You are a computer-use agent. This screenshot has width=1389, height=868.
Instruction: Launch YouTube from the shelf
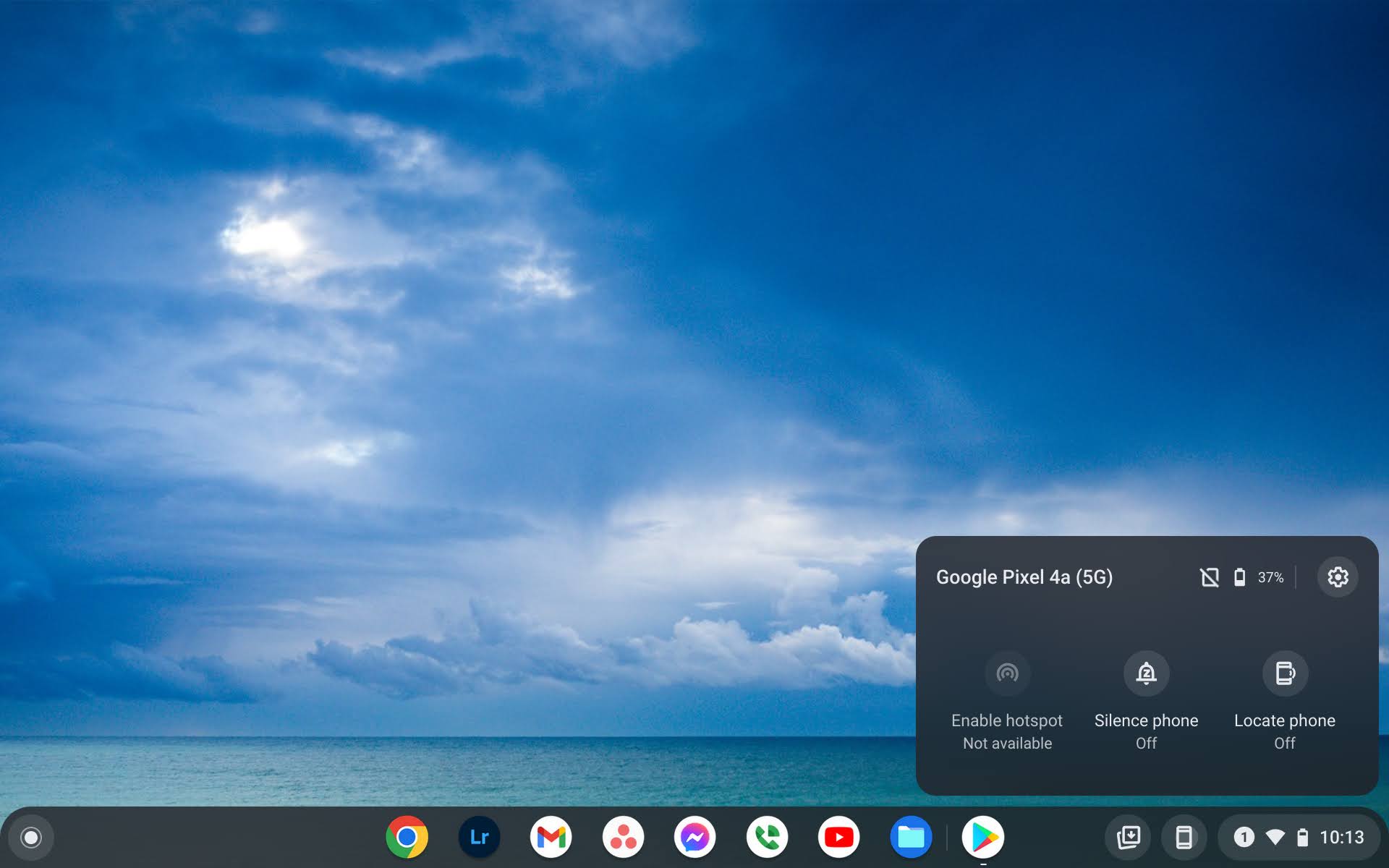pos(838,837)
